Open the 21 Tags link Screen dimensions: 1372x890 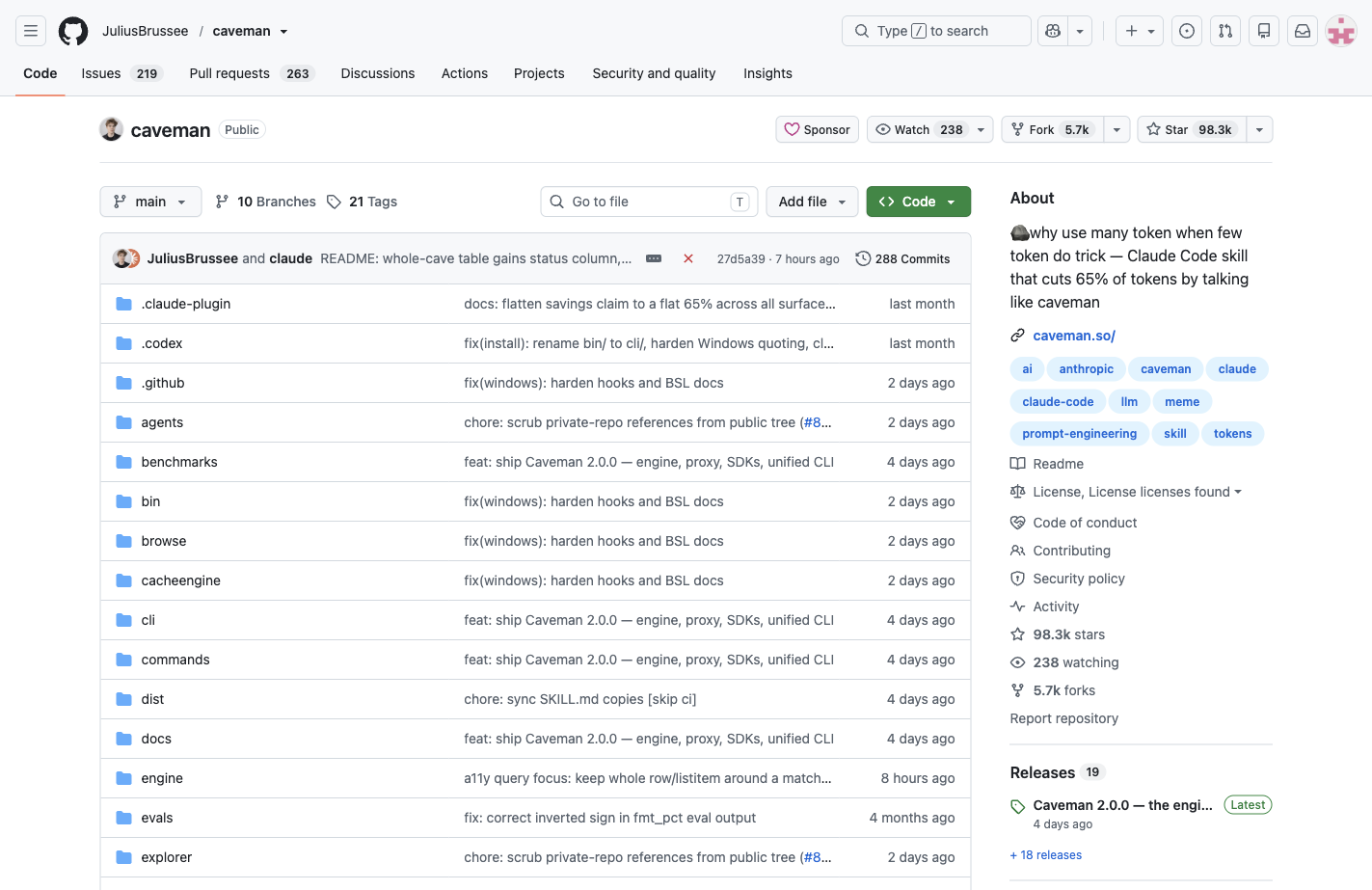coord(362,202)
